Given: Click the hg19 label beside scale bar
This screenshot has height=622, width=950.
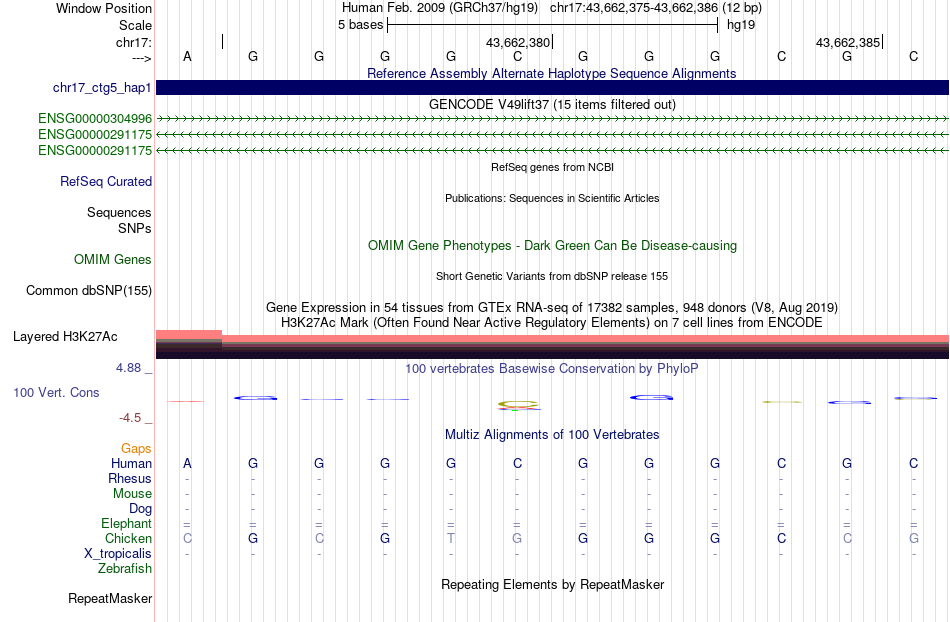Looking at the screenshot, I should click(741, 25).
